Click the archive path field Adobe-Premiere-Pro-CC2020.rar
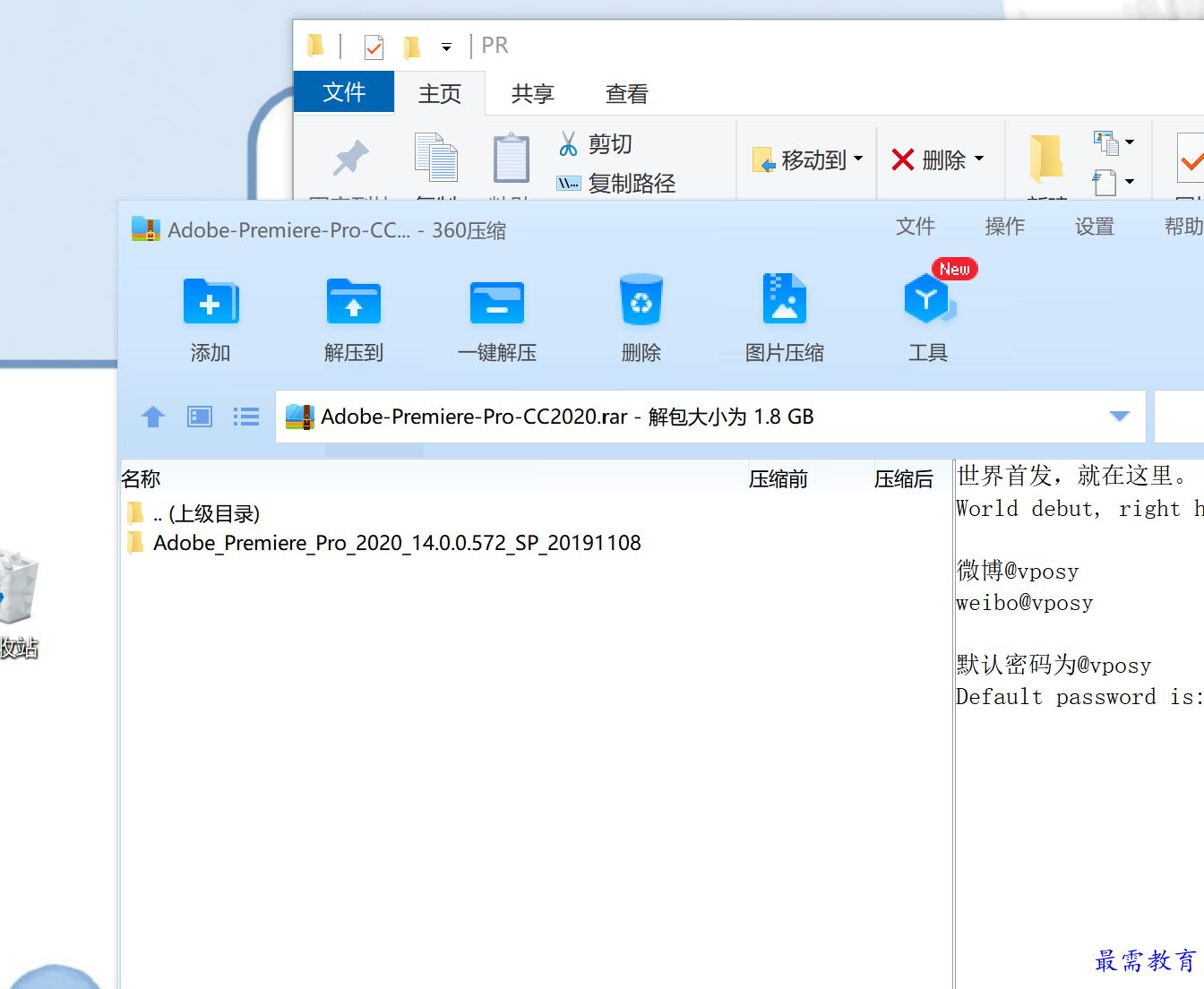 tap(710, 417)
